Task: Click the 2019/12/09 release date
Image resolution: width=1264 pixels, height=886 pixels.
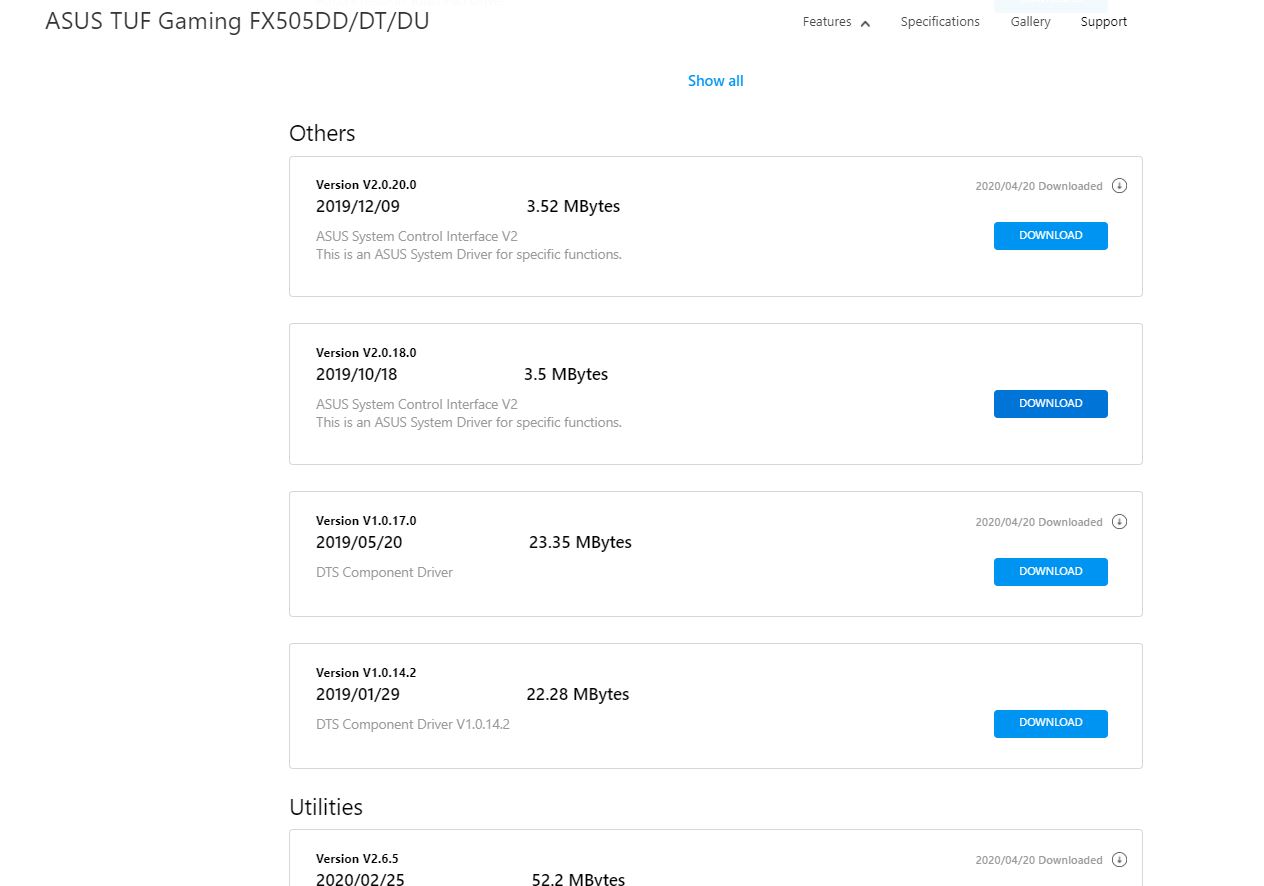Action: click(x=358, y=207)
